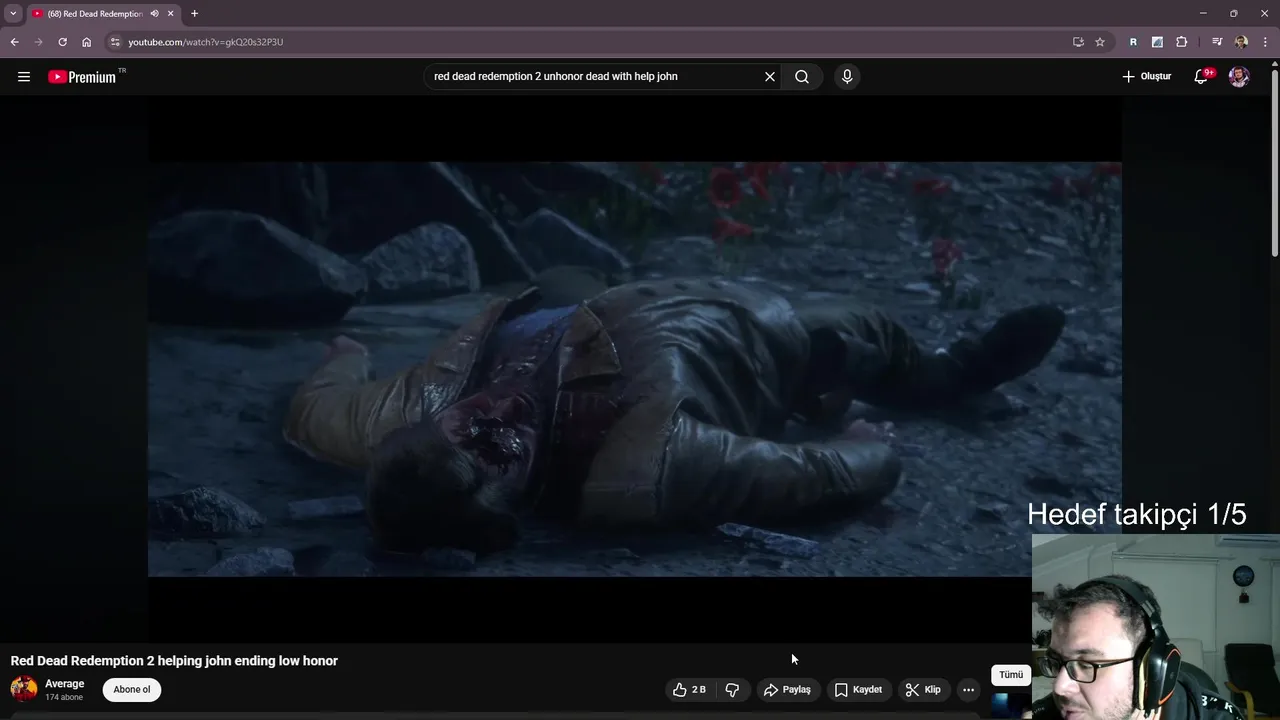Open the R browser extension
This screenshot has height=720, width=1280.
coord(1133,42)
